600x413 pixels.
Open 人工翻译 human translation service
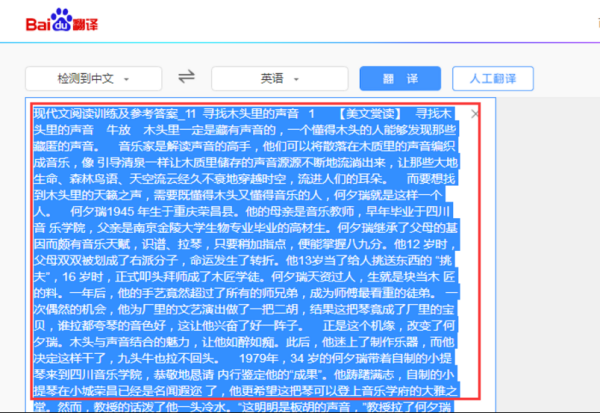pos(484,77)
